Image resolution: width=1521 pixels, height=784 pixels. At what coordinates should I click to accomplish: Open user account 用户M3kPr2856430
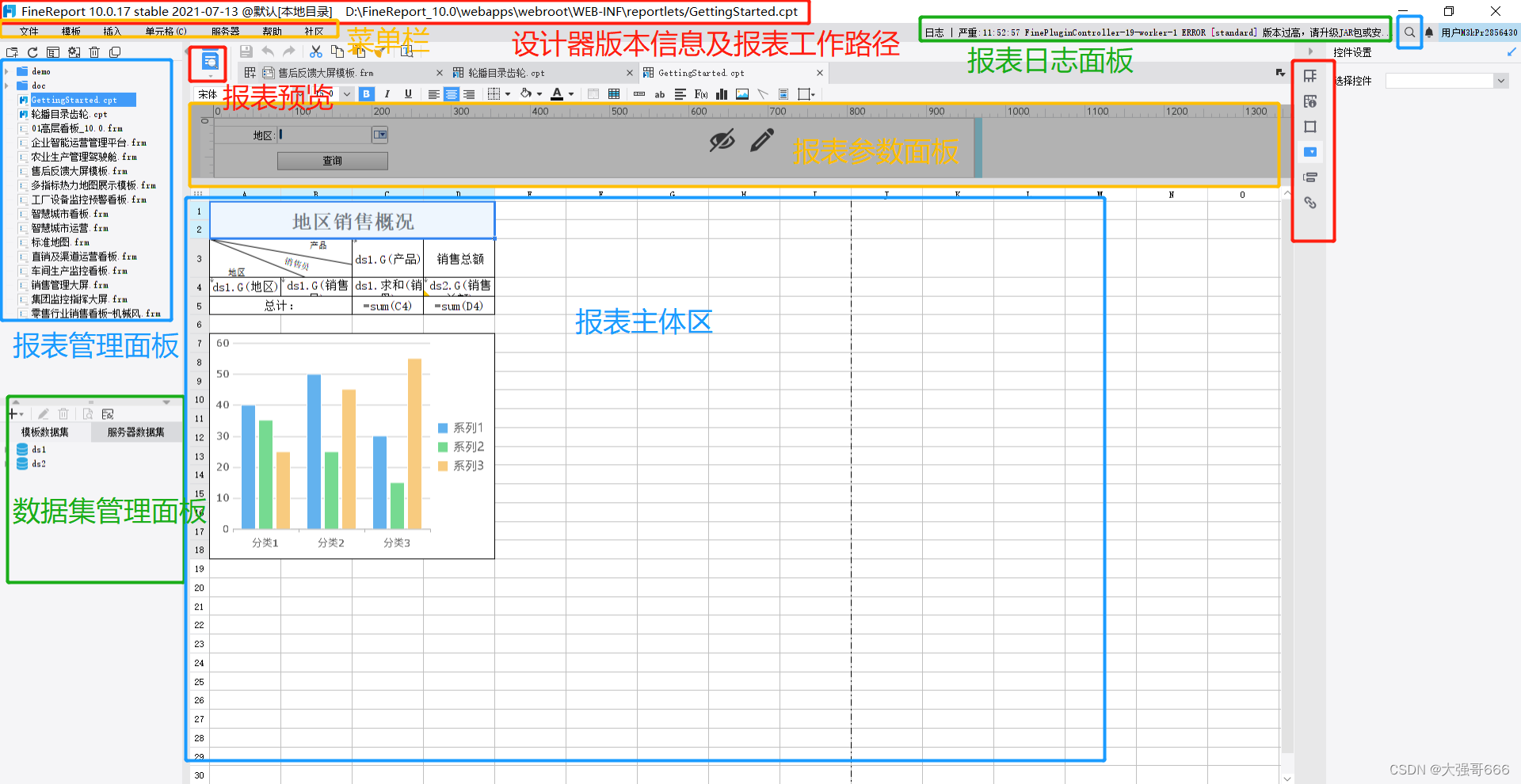[x=1479, y=32]
